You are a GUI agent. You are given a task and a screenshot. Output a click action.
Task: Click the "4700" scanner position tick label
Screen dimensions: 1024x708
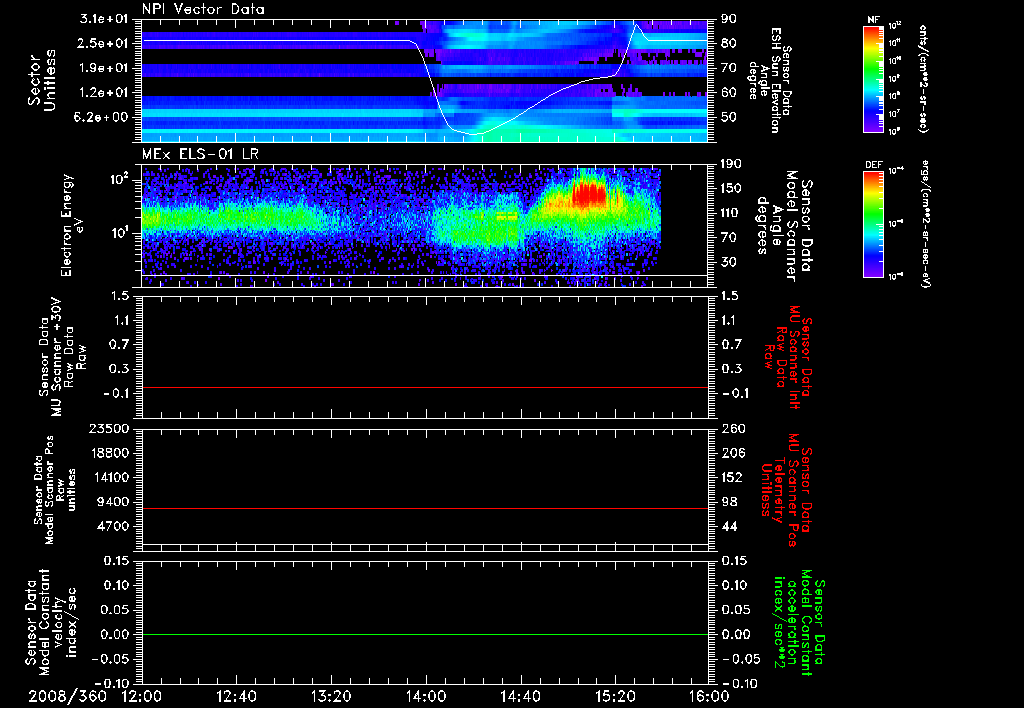click(x=113, y=526)
